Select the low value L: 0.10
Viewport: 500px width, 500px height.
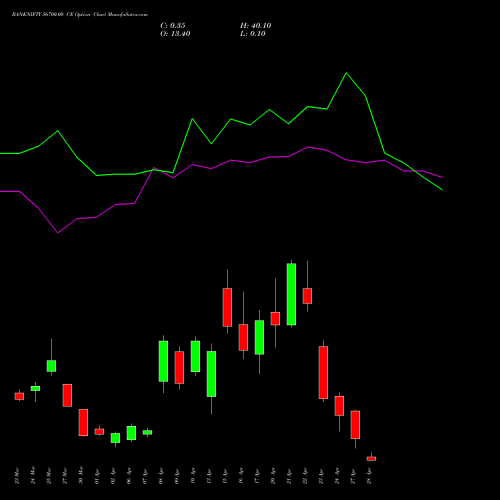pos(253,34)
